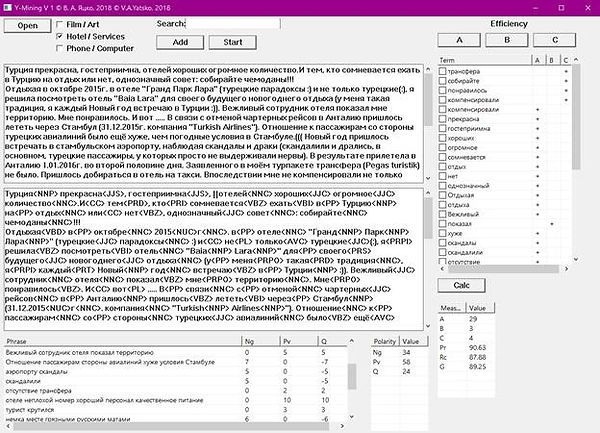Click the Pv polarity value 58
This screenshot has height=433, width=600.
tap(406, 362)
